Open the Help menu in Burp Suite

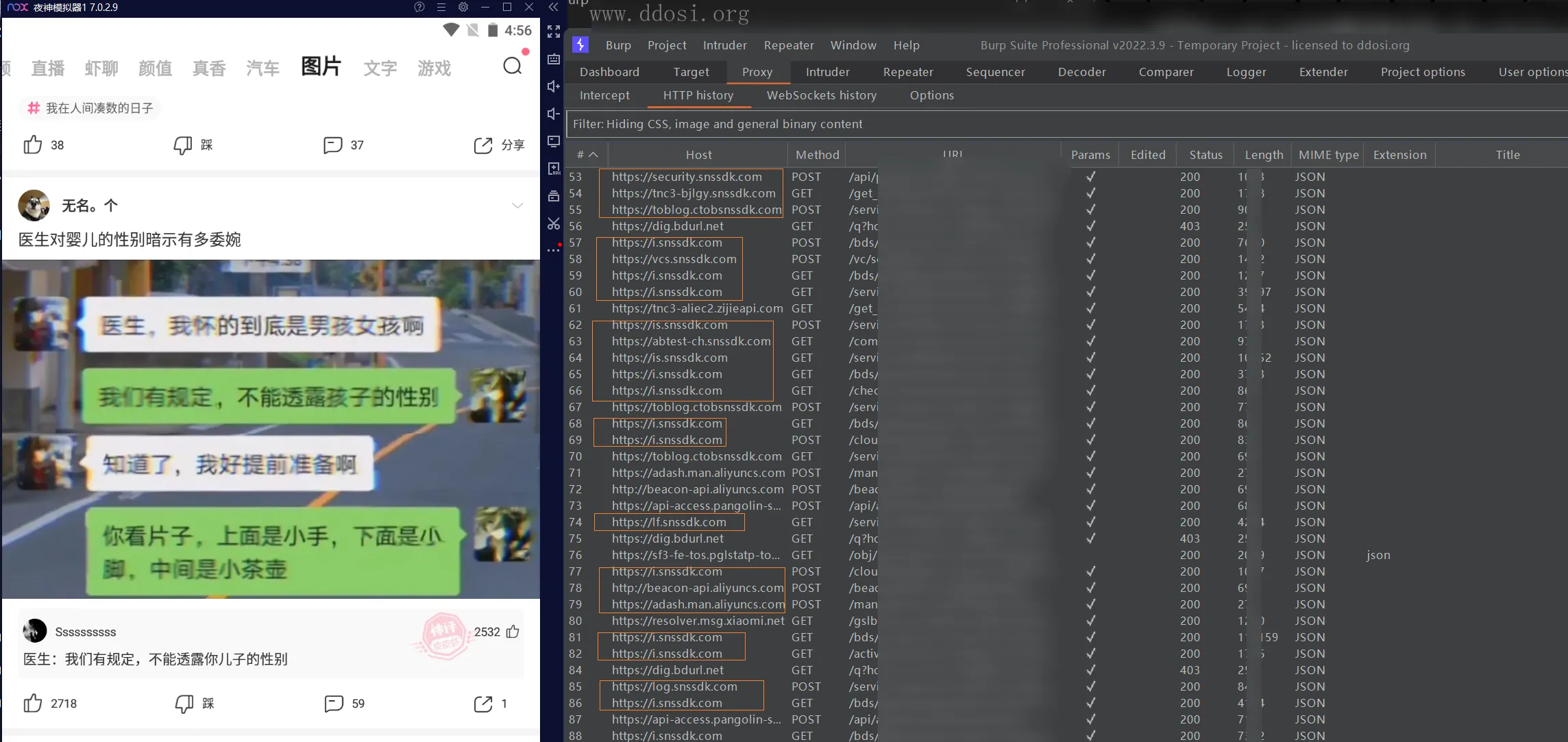tap(906, 45)
